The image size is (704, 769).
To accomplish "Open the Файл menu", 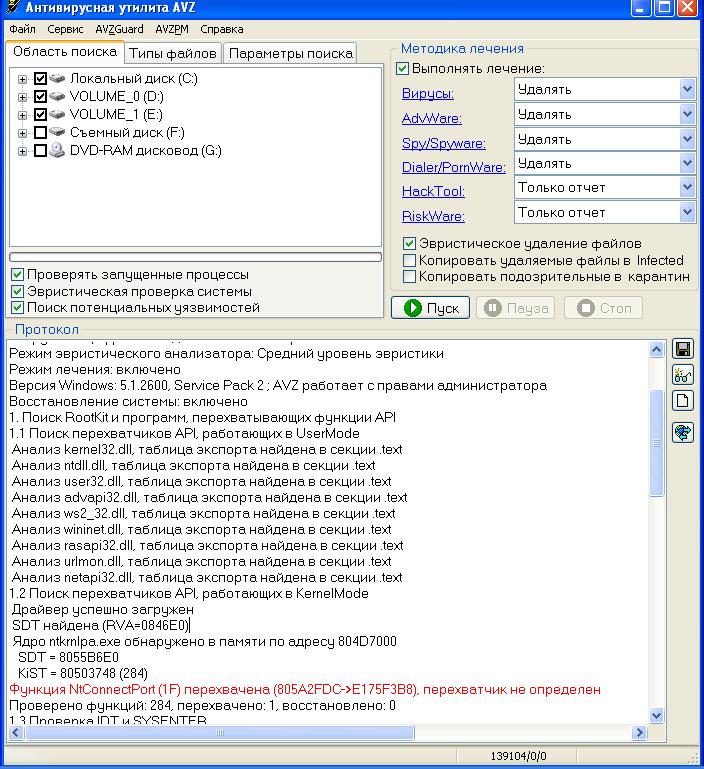I will (x=22, y=29).
